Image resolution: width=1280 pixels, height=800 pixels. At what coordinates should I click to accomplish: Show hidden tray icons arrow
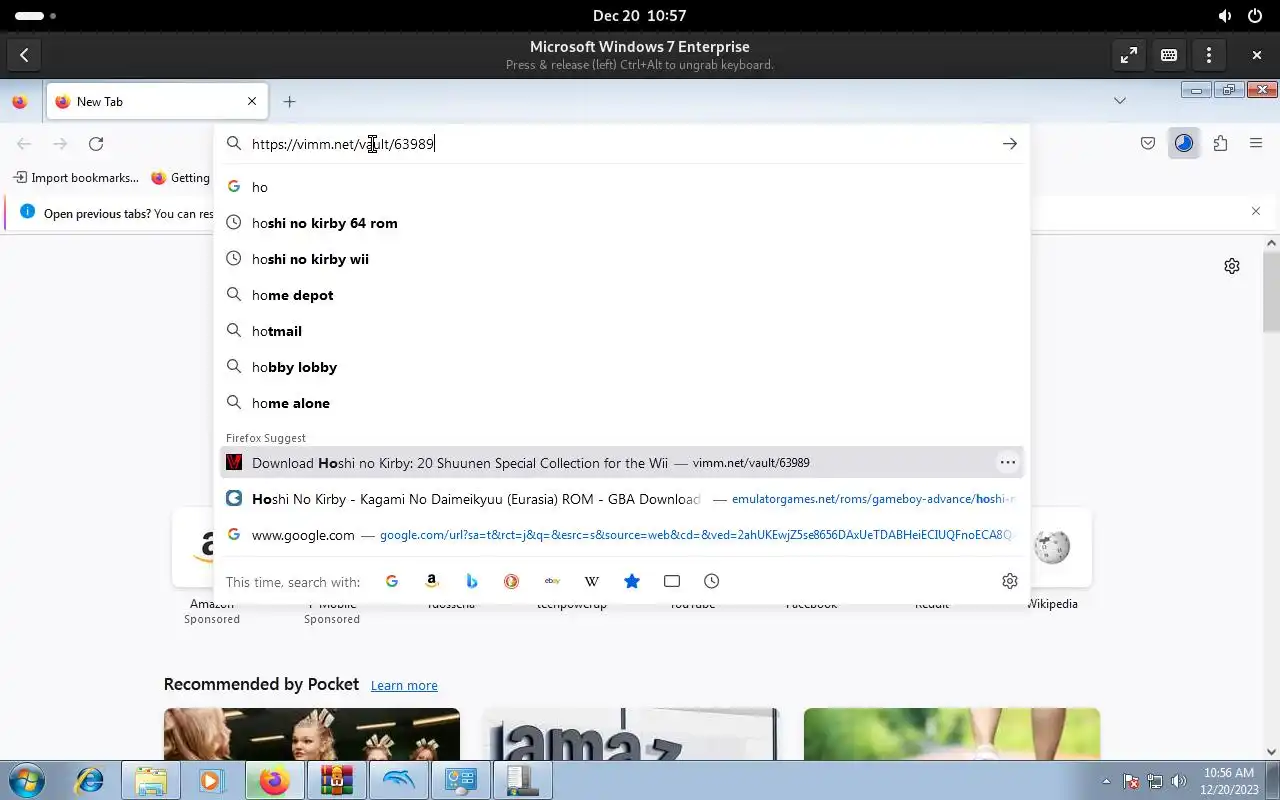1106,781
